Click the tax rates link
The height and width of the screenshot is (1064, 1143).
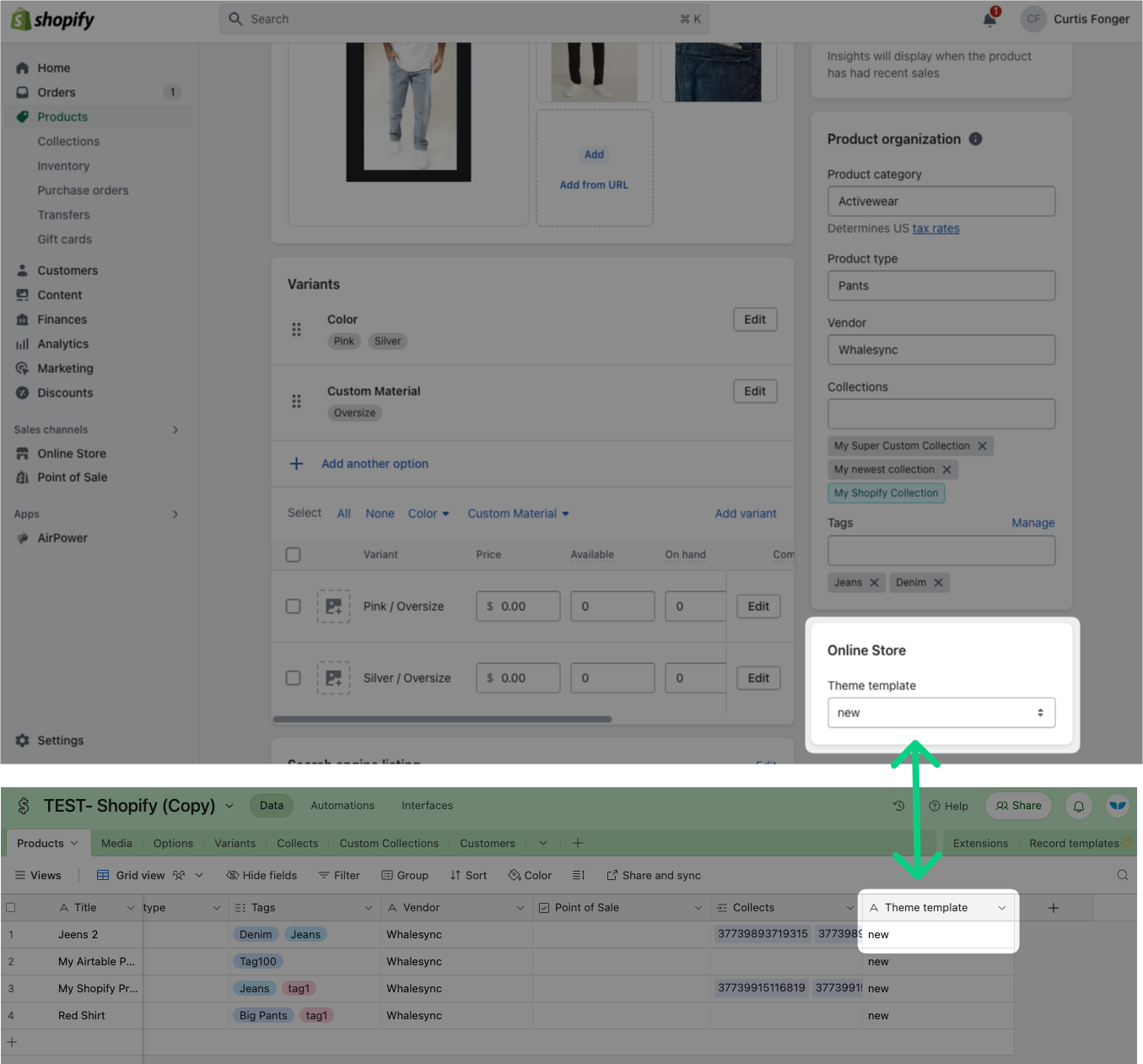(935, 229)
